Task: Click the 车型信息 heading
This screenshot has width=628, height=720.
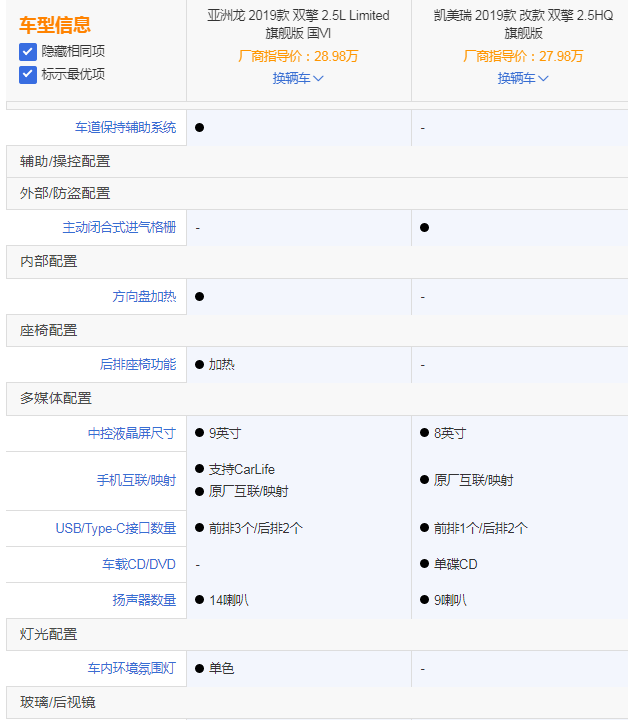Action: pyautogui.click(x=55, y=26)
